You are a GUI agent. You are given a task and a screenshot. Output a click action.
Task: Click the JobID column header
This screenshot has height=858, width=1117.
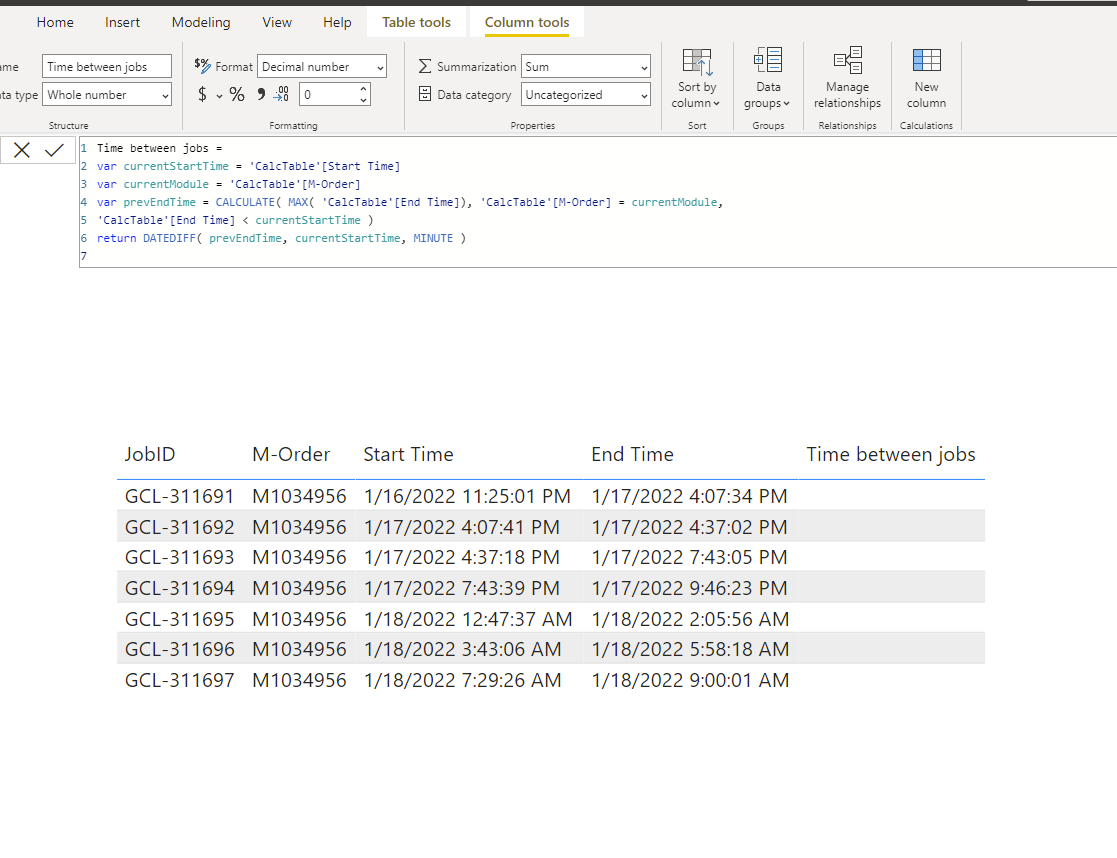pyautogui.click(x=150, y=454)
